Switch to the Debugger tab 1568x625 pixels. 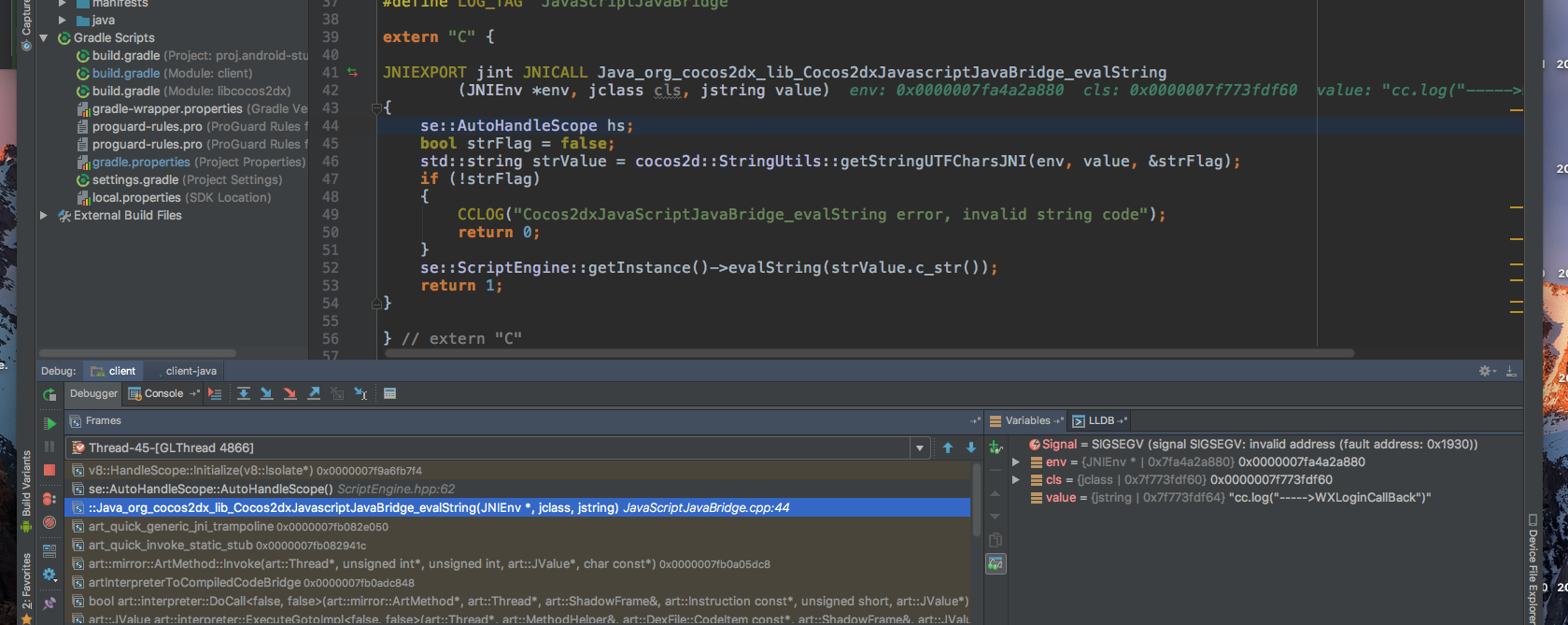click(94, 393)
